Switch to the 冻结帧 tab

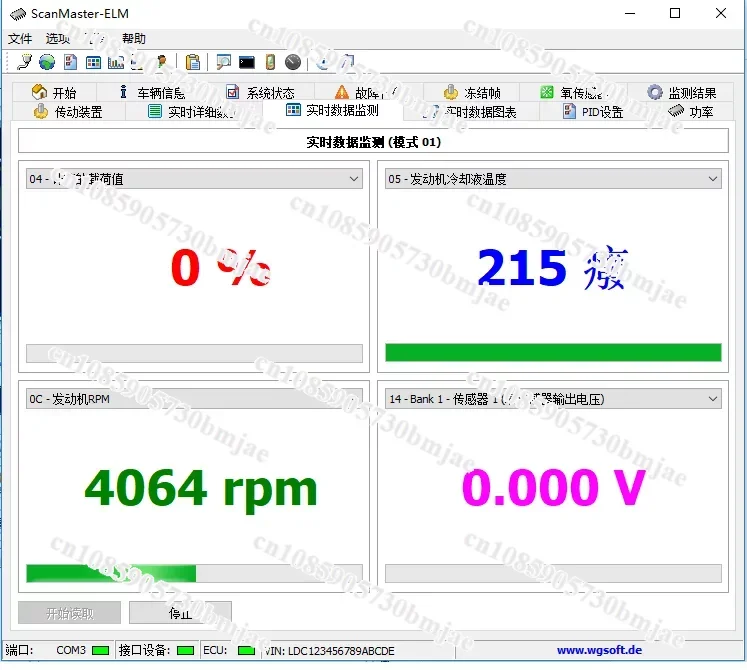[472, 92]
